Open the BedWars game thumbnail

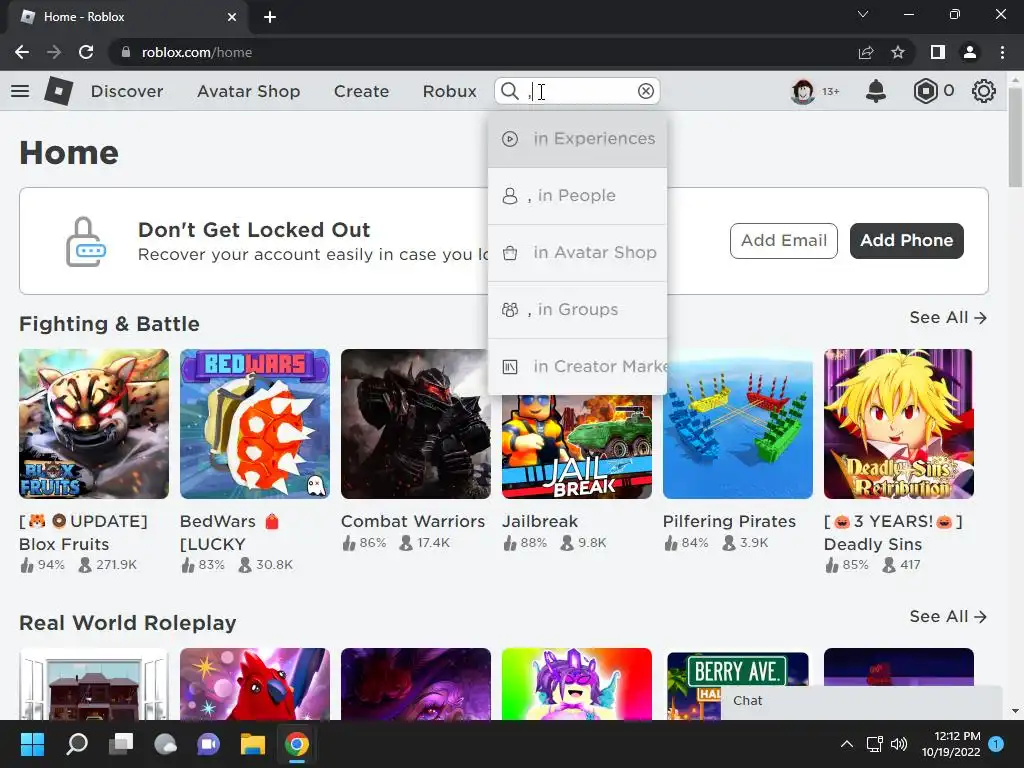(x=255, y=424)
